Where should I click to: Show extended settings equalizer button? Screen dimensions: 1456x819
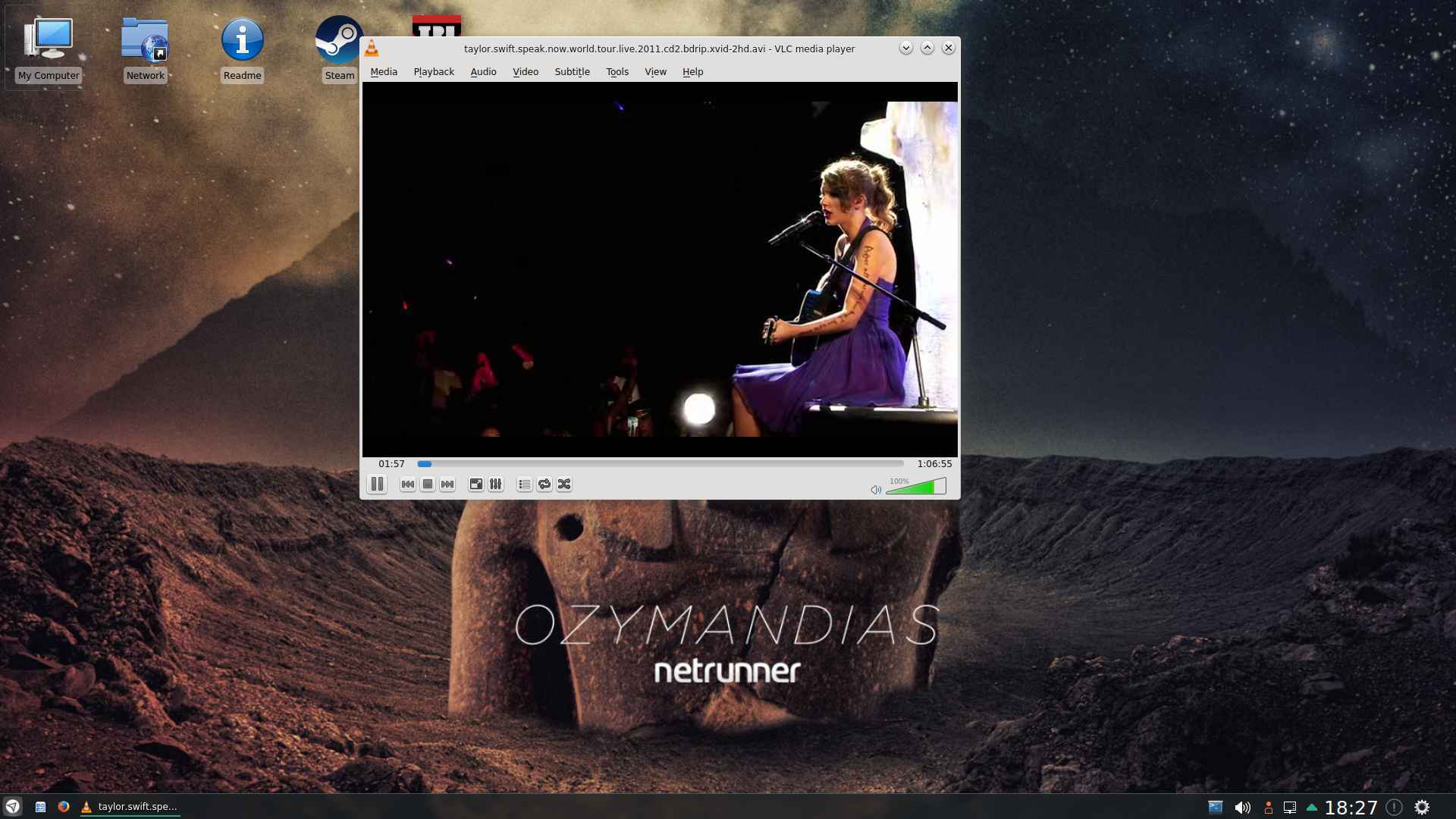click(x=496, y=484)
